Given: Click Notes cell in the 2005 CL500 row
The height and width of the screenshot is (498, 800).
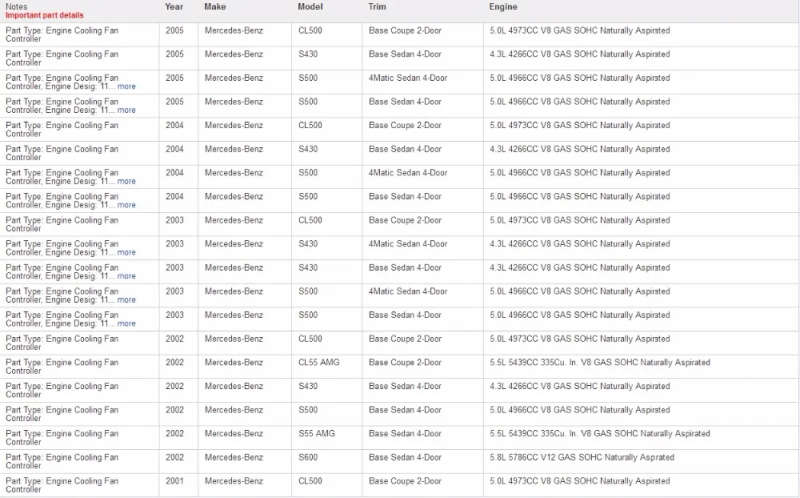Looking at the screenshot, I should (62, 35).
